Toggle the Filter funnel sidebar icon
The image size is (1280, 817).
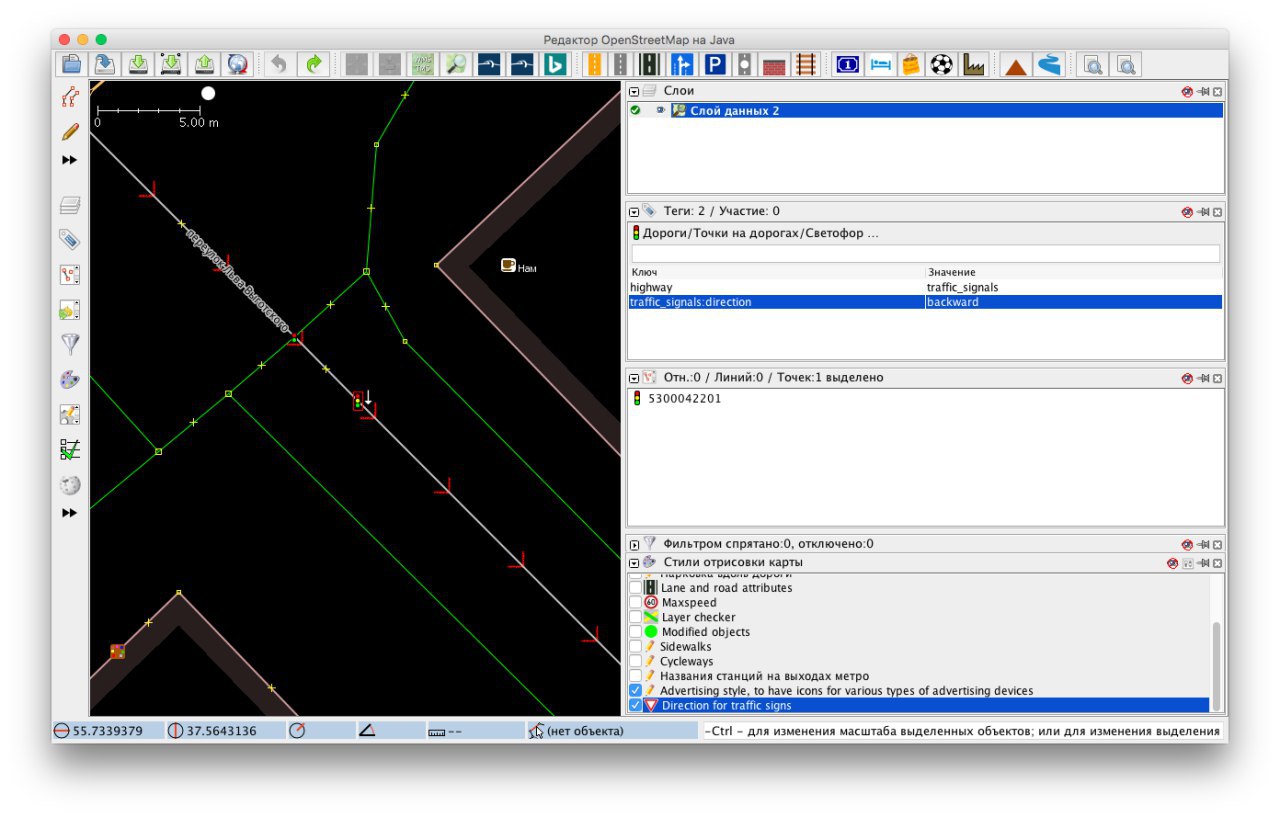(69, 344)
